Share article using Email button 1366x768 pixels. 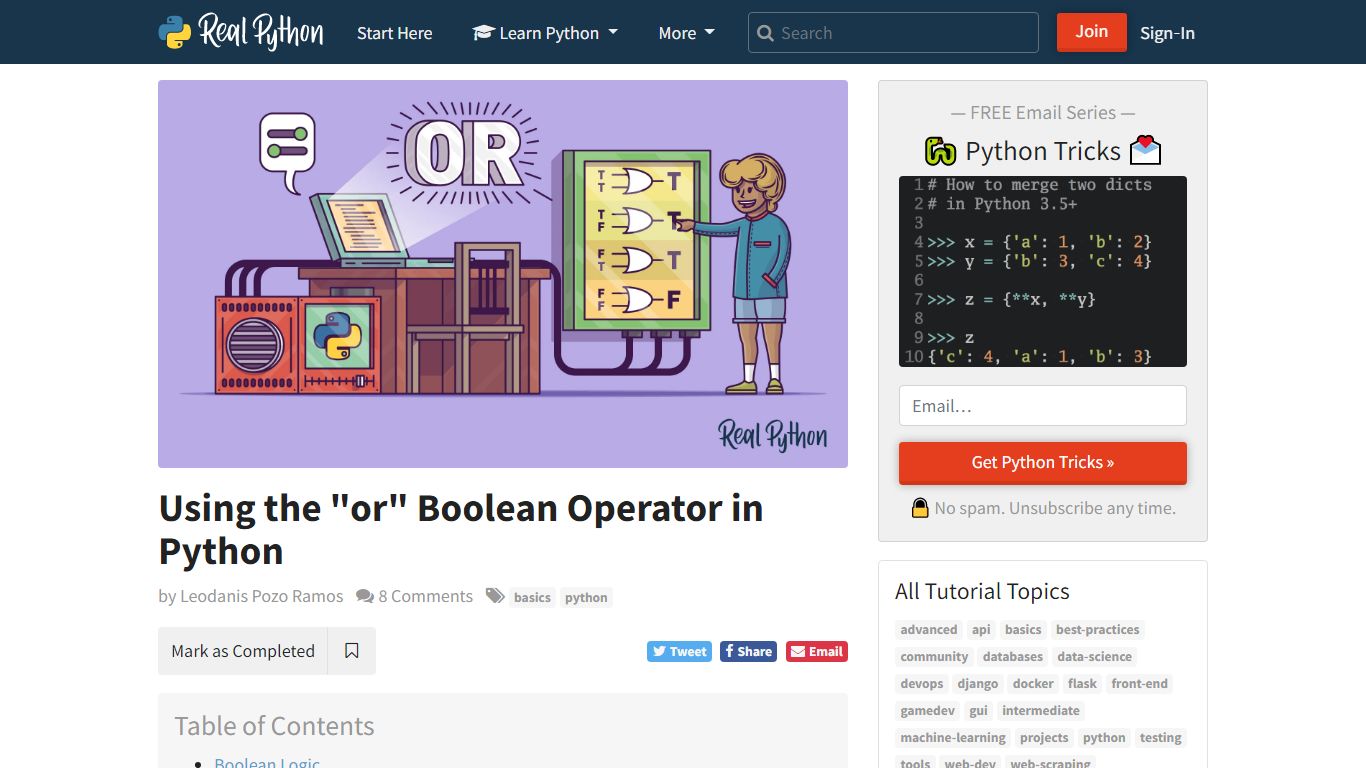(x=817, y=651)
